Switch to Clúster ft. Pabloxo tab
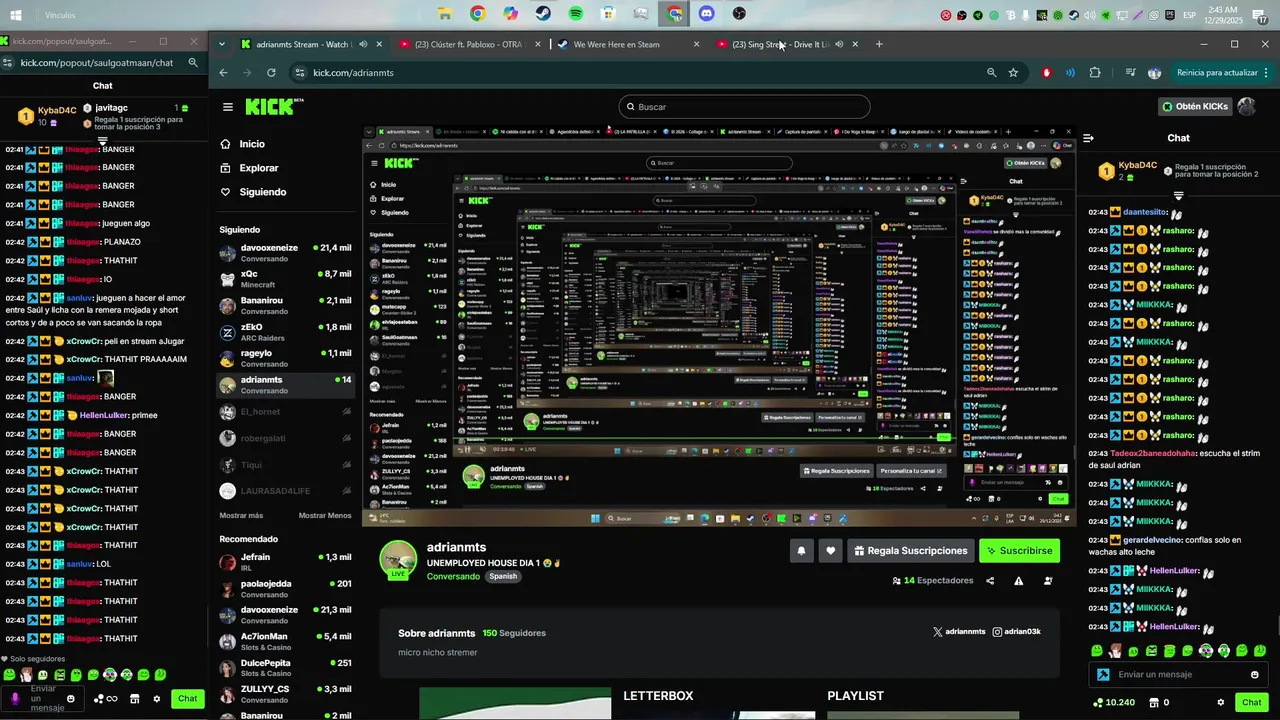 [x=470, y=44]
